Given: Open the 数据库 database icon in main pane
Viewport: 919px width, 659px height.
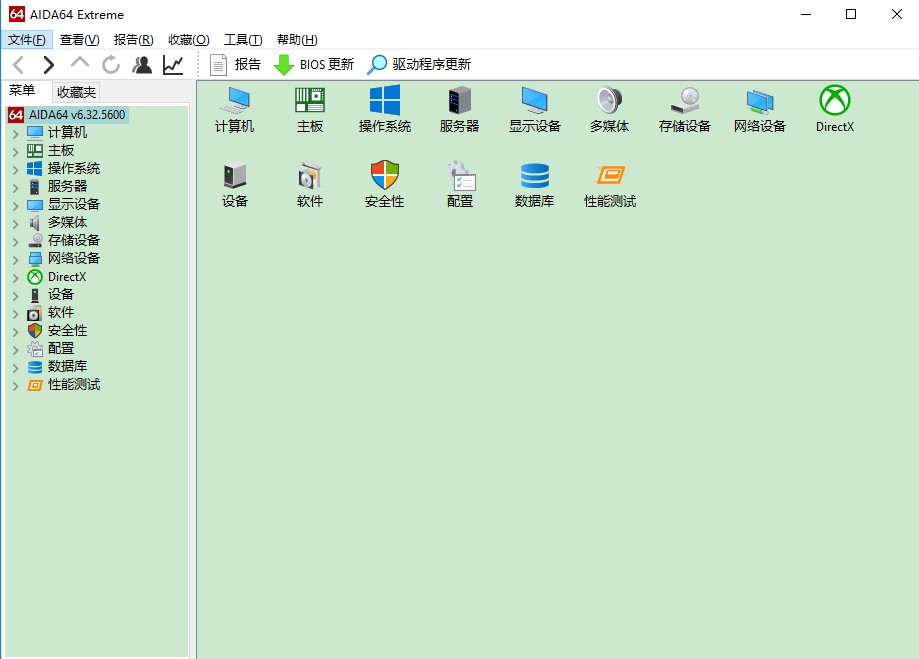Looking at the screenshot, I should (535, 185).
